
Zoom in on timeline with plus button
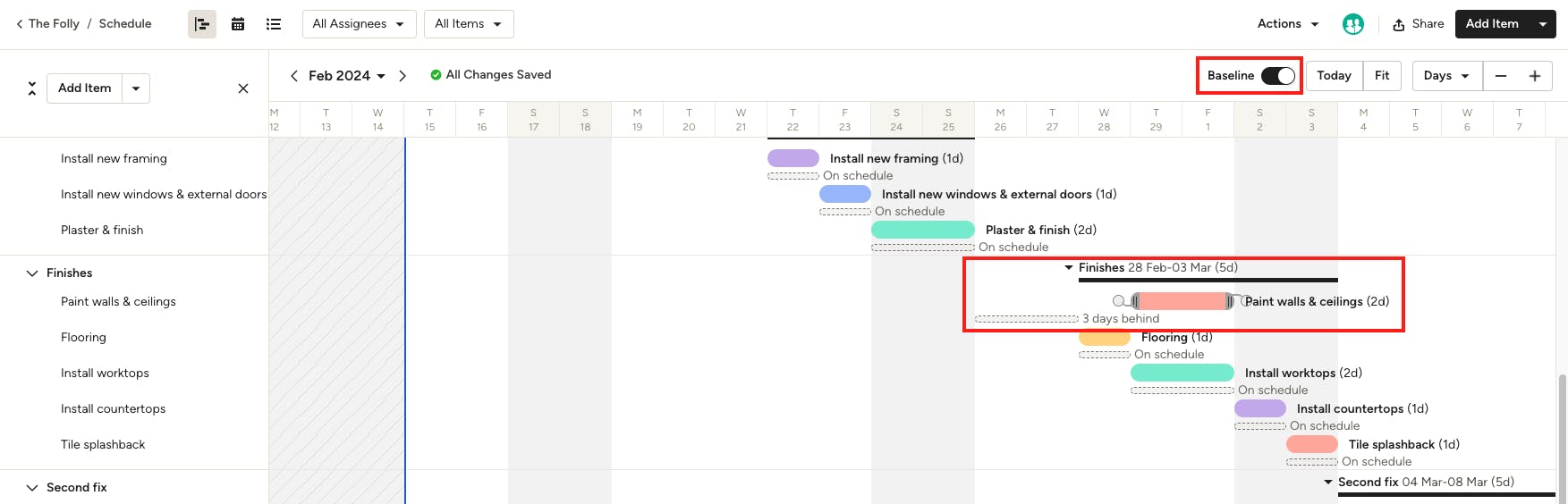pyautogui.click(x=1535, y=76)
